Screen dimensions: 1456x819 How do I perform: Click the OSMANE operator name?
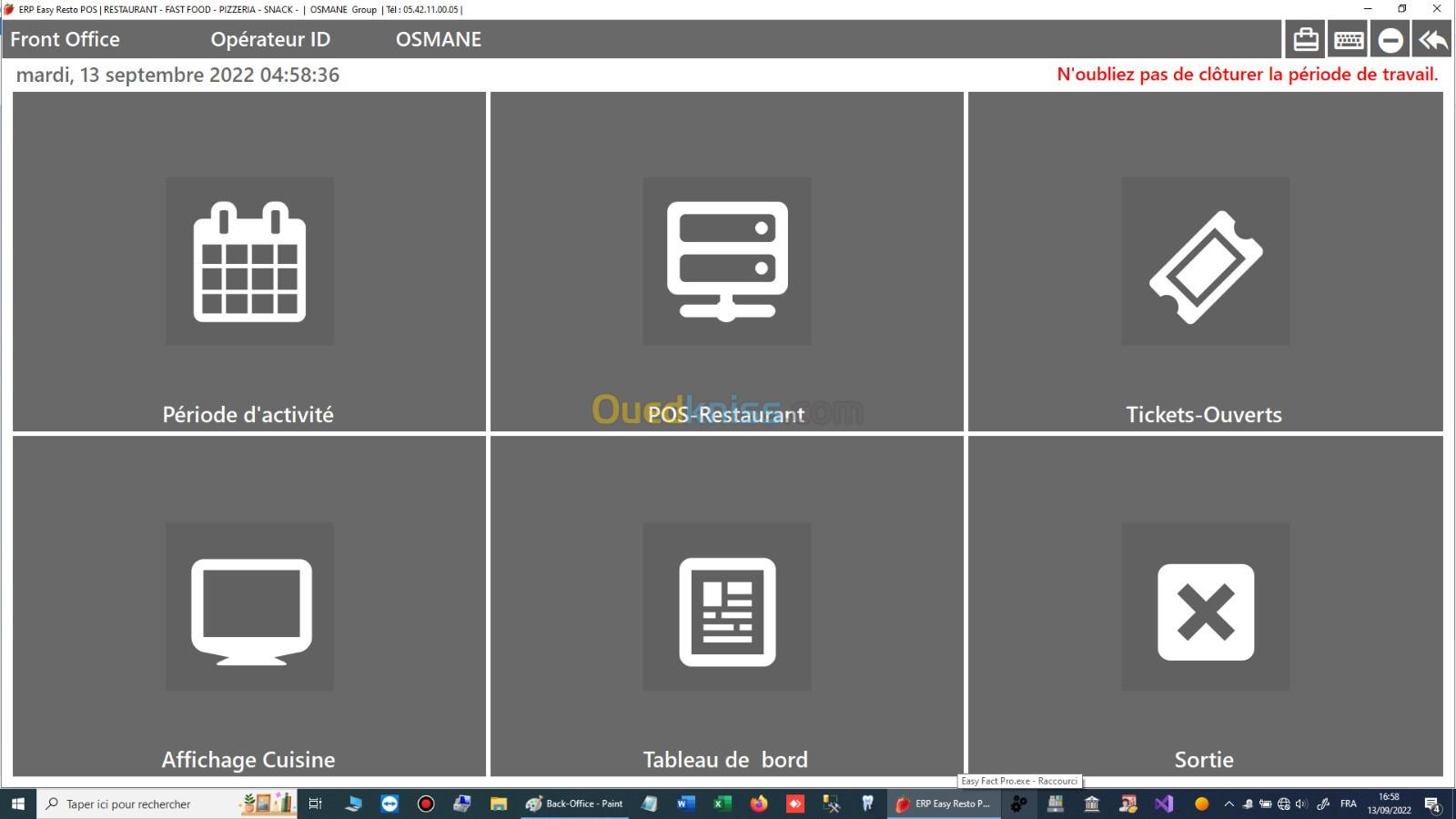[x=438, y=40]
